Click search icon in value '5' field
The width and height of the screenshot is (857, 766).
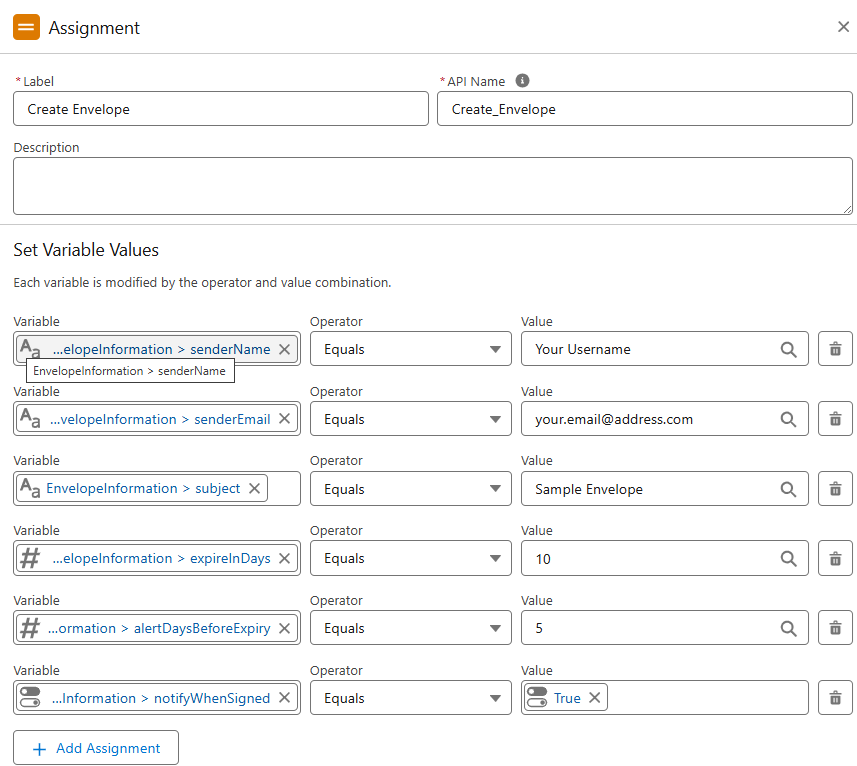pyautogui.click(x=788, y=628)
